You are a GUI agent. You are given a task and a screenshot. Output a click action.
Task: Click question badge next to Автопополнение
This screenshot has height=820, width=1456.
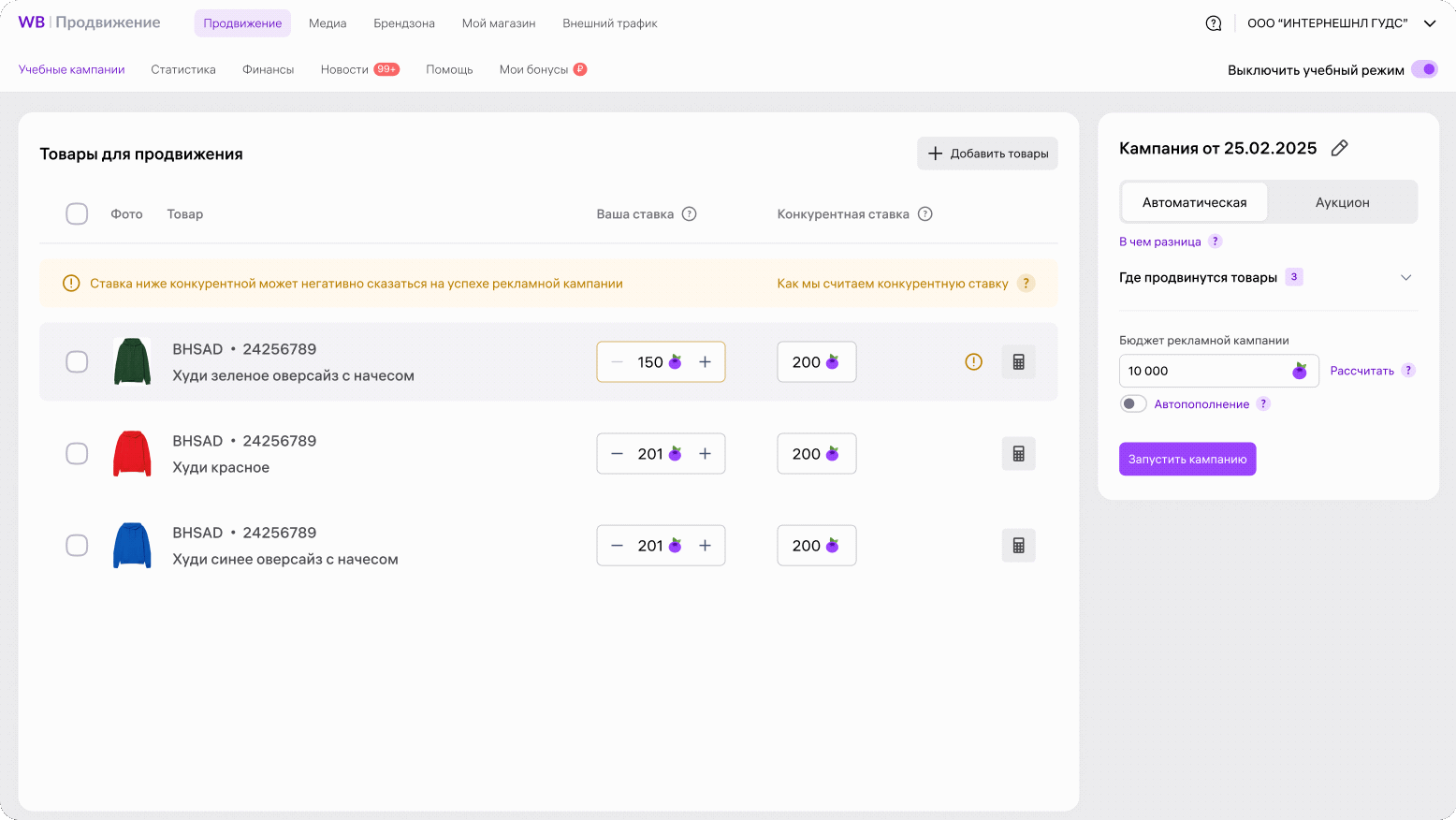point(1263,404)
